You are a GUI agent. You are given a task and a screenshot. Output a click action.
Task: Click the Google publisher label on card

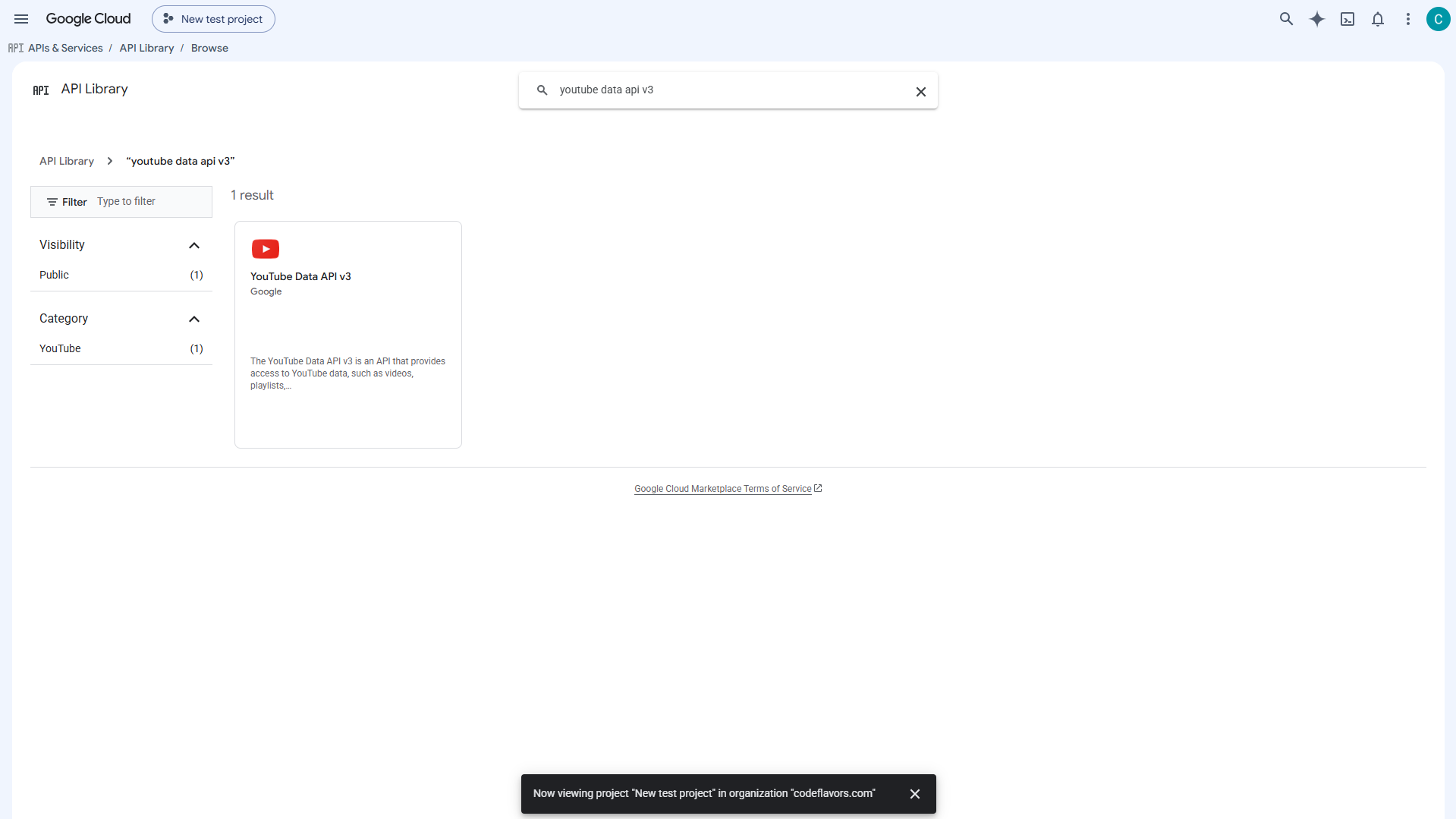[x=266, y=291]
